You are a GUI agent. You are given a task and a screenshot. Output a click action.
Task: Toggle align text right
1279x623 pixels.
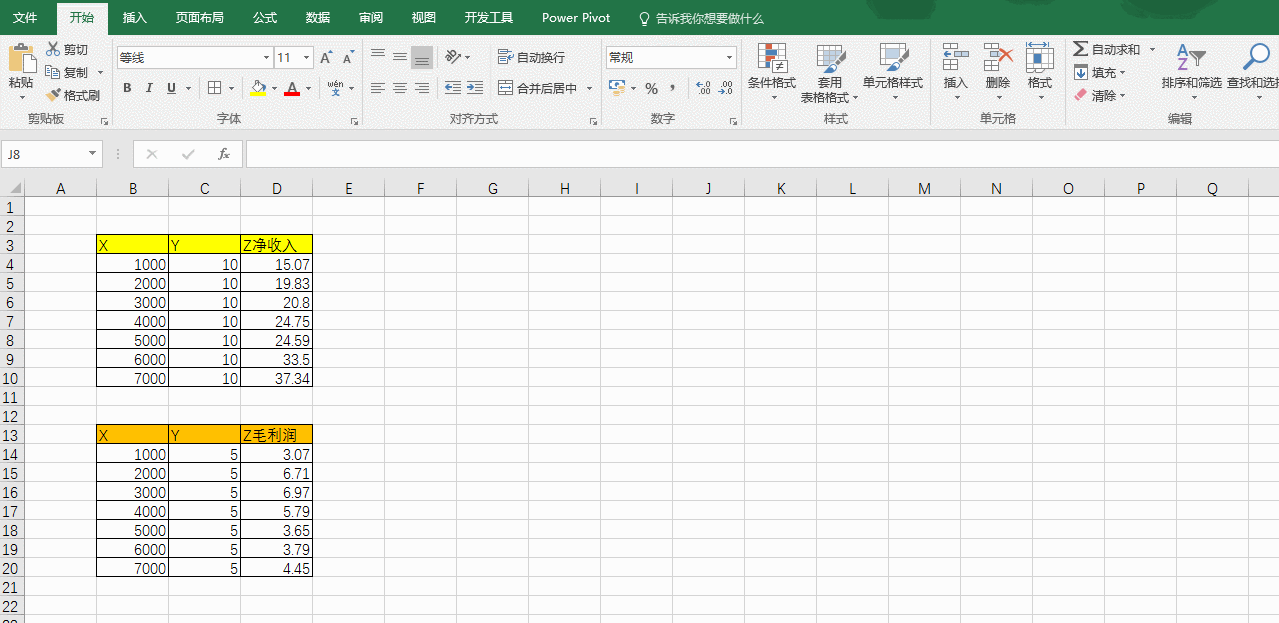[x=422, y=88]
